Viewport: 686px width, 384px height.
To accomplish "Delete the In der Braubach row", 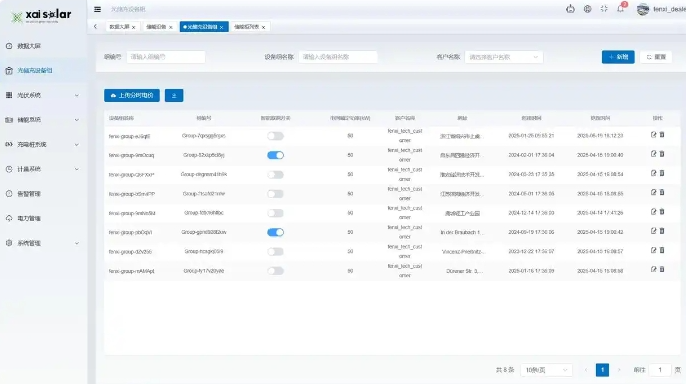I will 662,231.
